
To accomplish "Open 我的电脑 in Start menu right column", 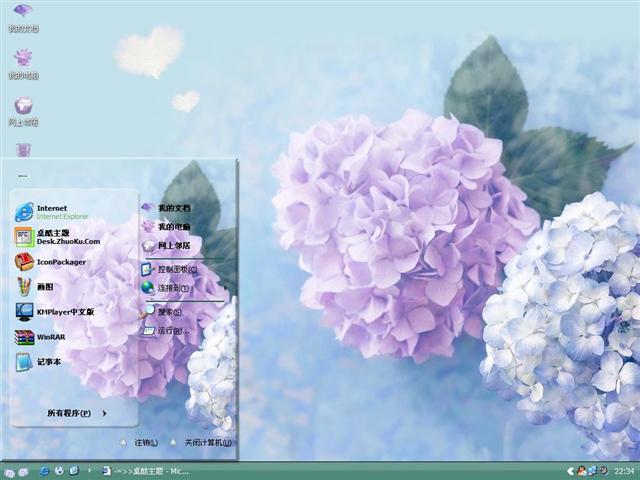I will (166, 227).
